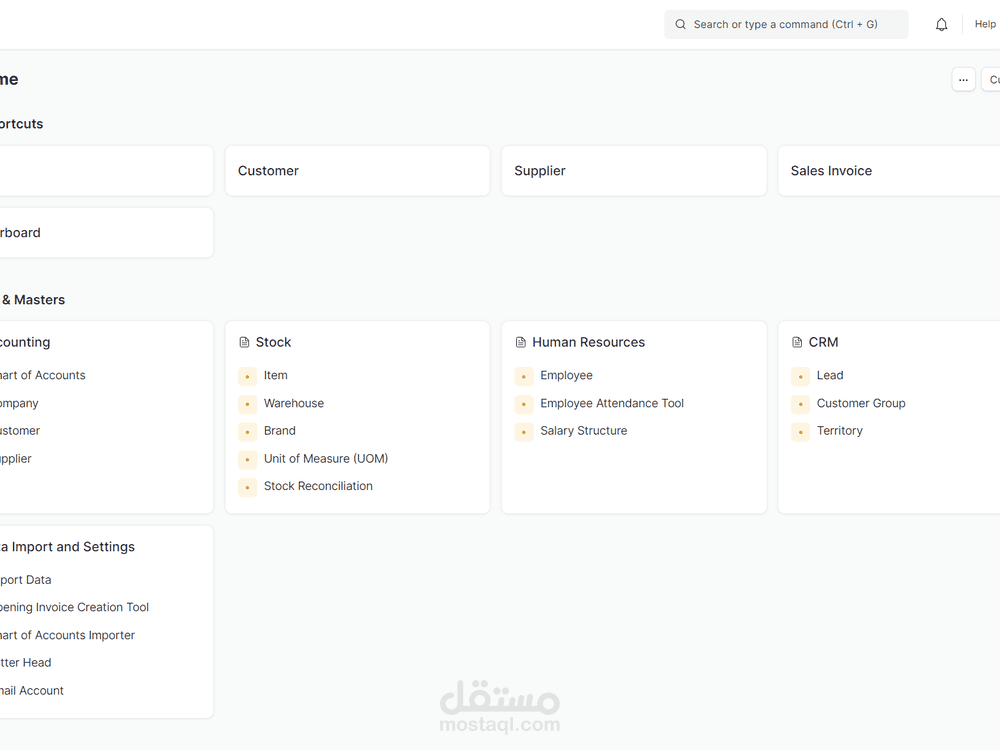1000x750 pixels.
Task: Open the Warehouse link
Action: coord(294,403)
